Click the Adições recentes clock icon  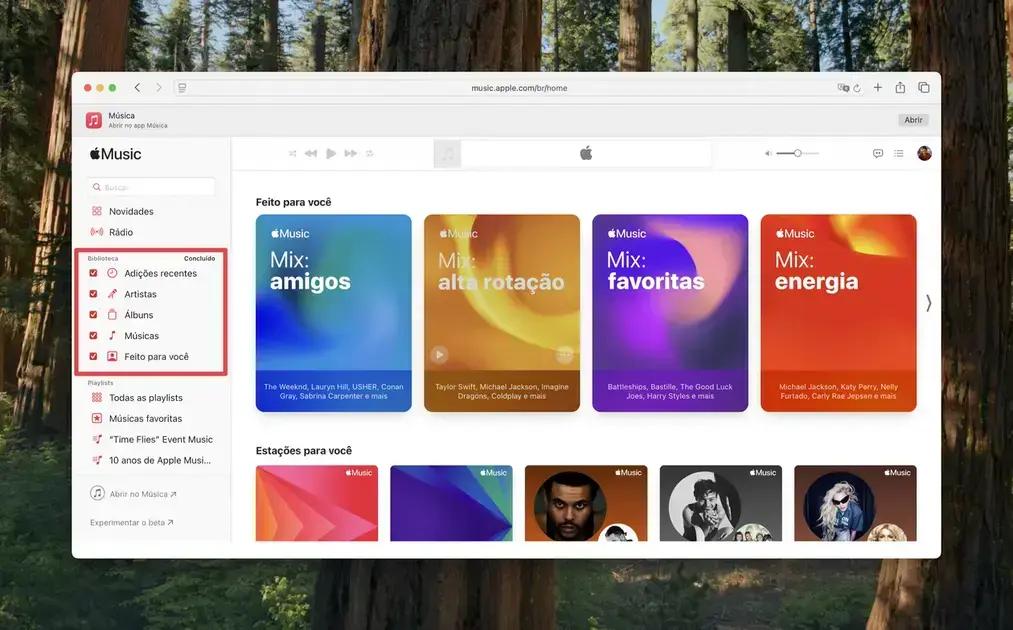112,273
